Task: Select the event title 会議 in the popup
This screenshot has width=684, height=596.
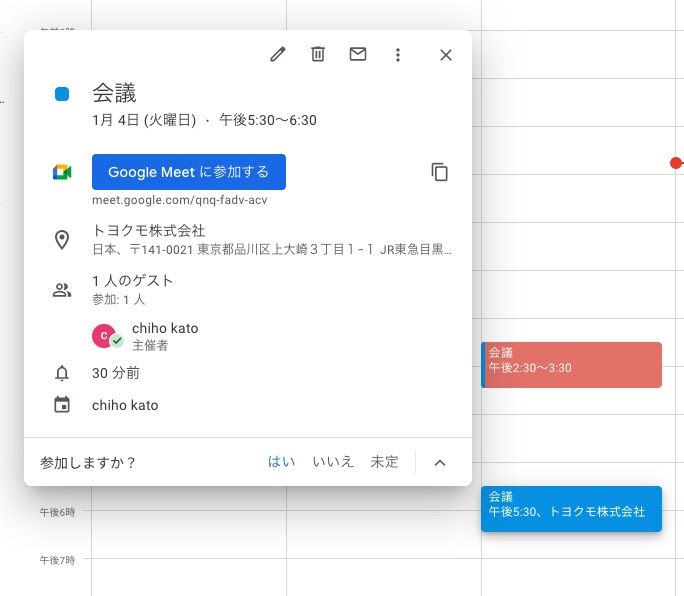Action: pos(114,93)
